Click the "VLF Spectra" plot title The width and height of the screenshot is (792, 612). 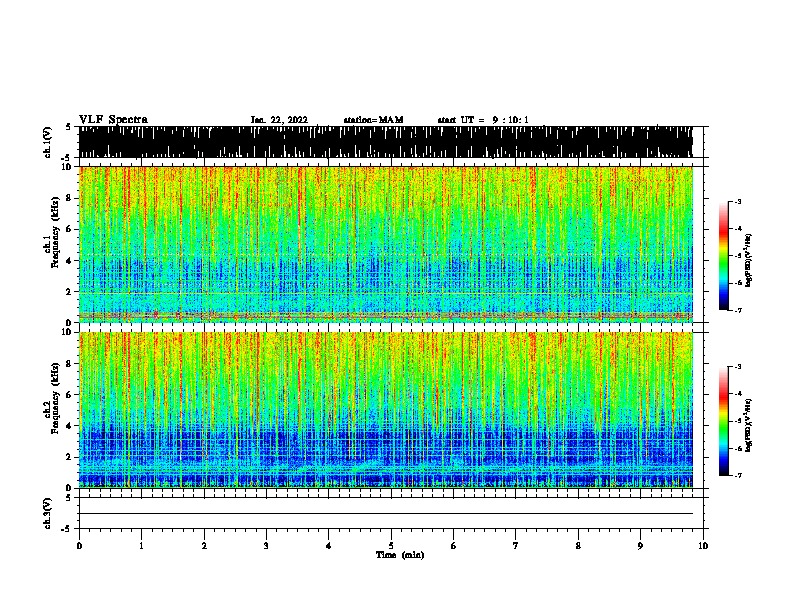click(113, 120)
